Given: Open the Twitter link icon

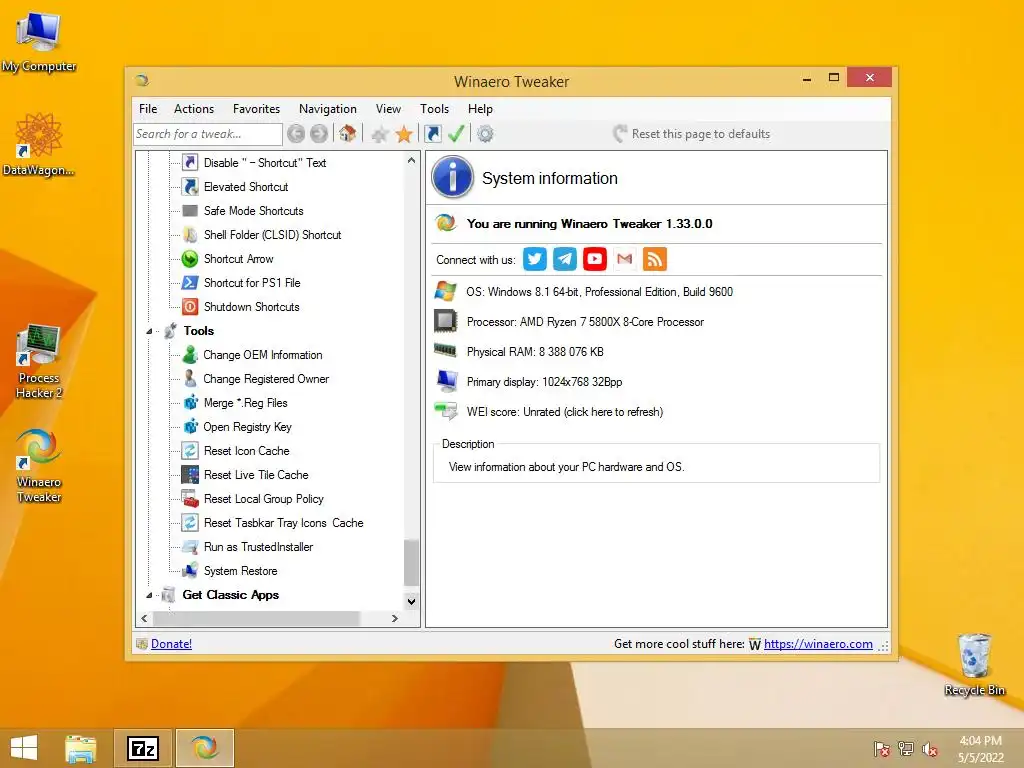Looking at the screenshot, I should (535, 259).
